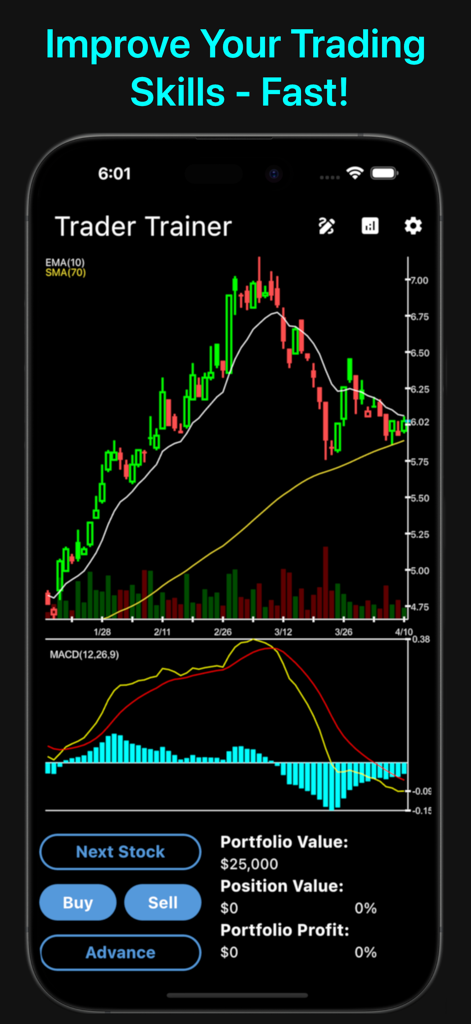This screenshot has height=1024, width=471.
Task: Select the EMA(10) indicator label
Action: 65,263
